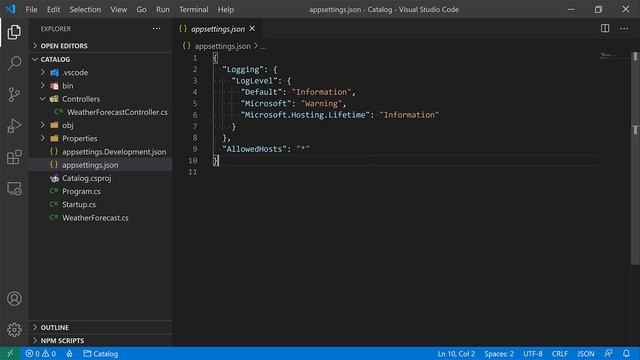Open the File menu
The width and height of the screenshot is (640, 360).
point(31,9)
